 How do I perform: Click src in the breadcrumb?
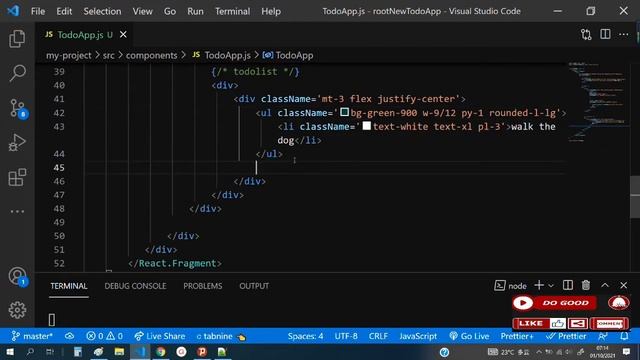109,55
